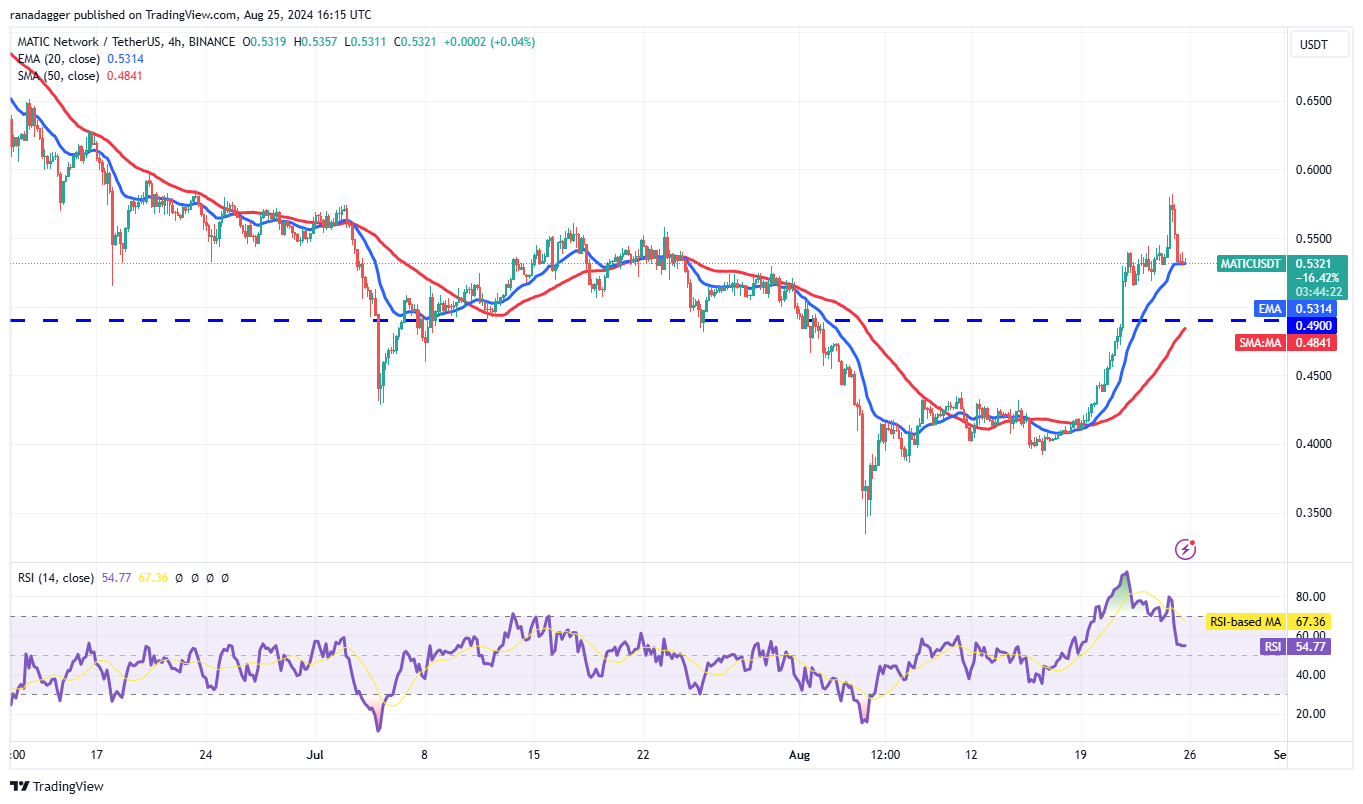The height and width of the screenshot is (804, 1363).
Task: Click the 12:00 label on time axis
Action: 887,755
